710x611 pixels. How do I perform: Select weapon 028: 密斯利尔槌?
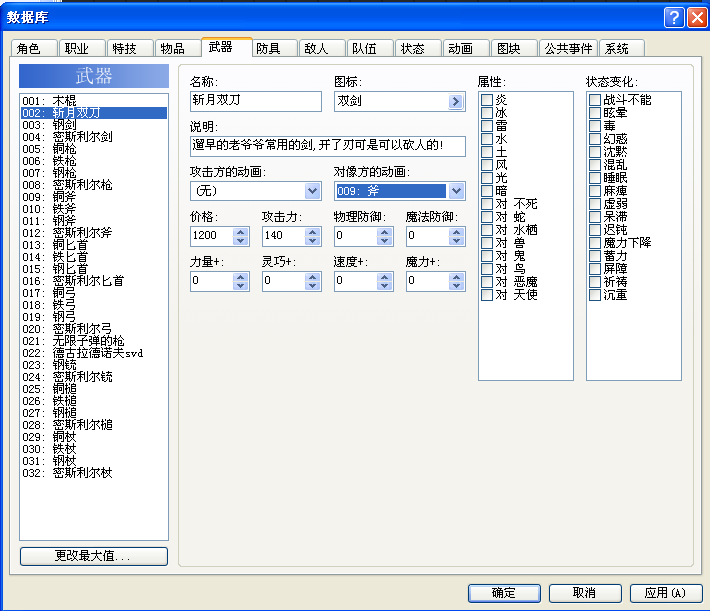94,425
